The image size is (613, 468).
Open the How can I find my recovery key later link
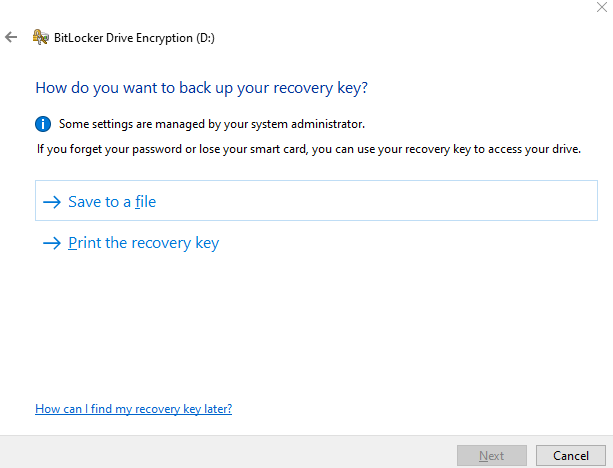(x=133, y=409)
